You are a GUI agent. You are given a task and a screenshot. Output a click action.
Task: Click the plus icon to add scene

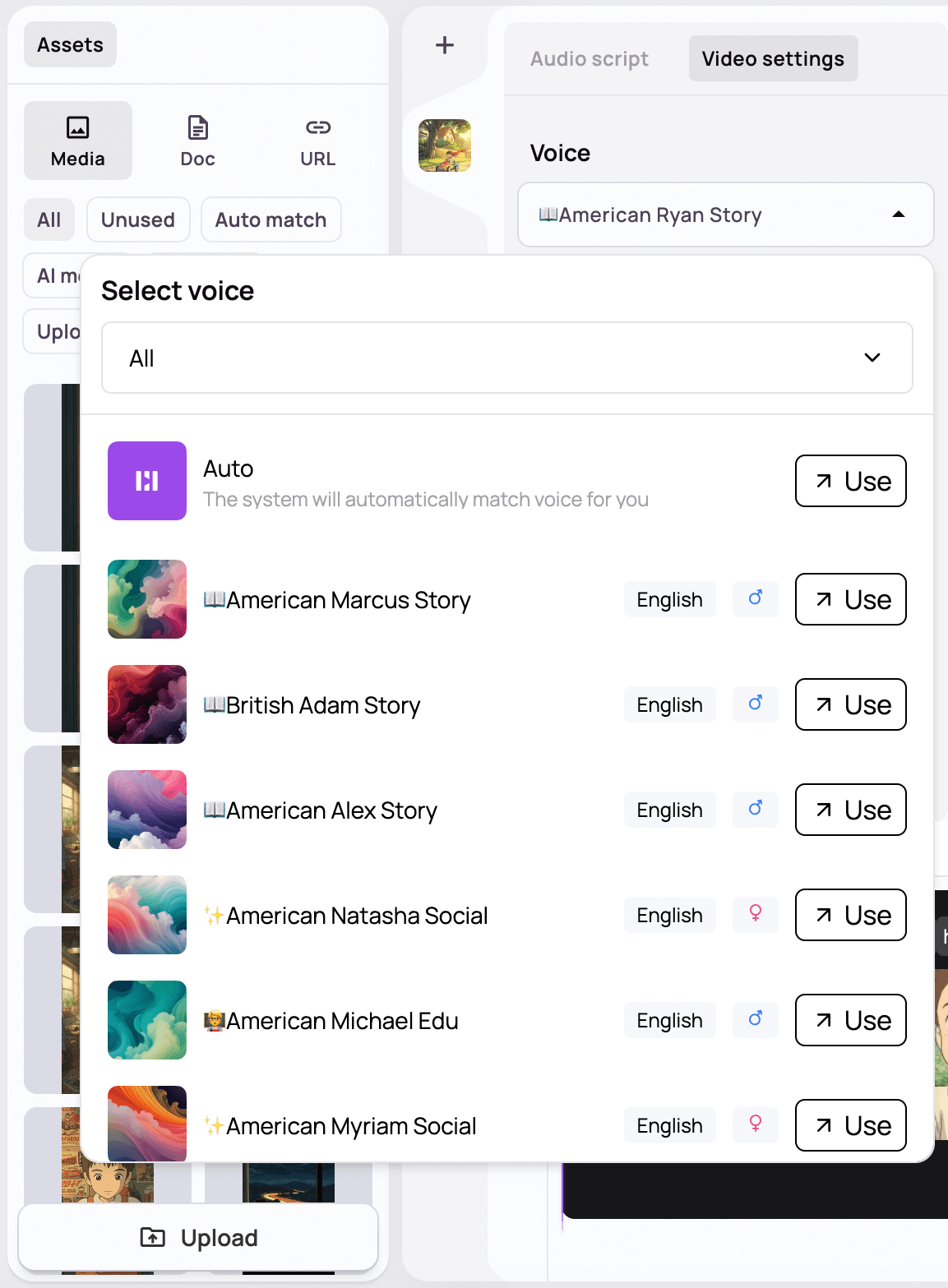point(445,45)
